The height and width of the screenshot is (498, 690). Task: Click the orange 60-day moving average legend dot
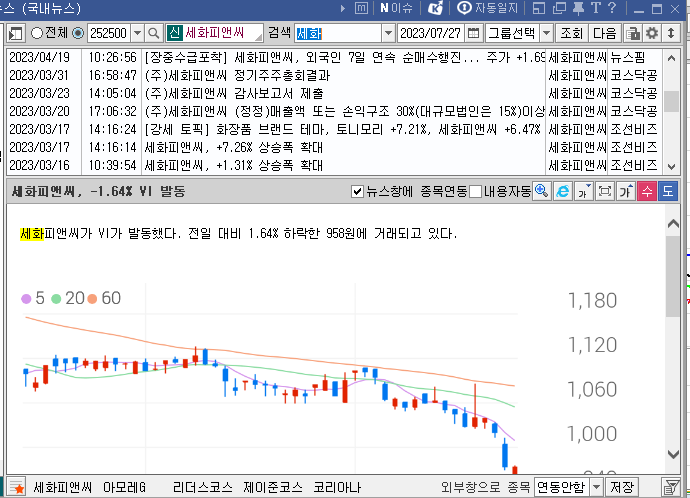coord(92,299)
